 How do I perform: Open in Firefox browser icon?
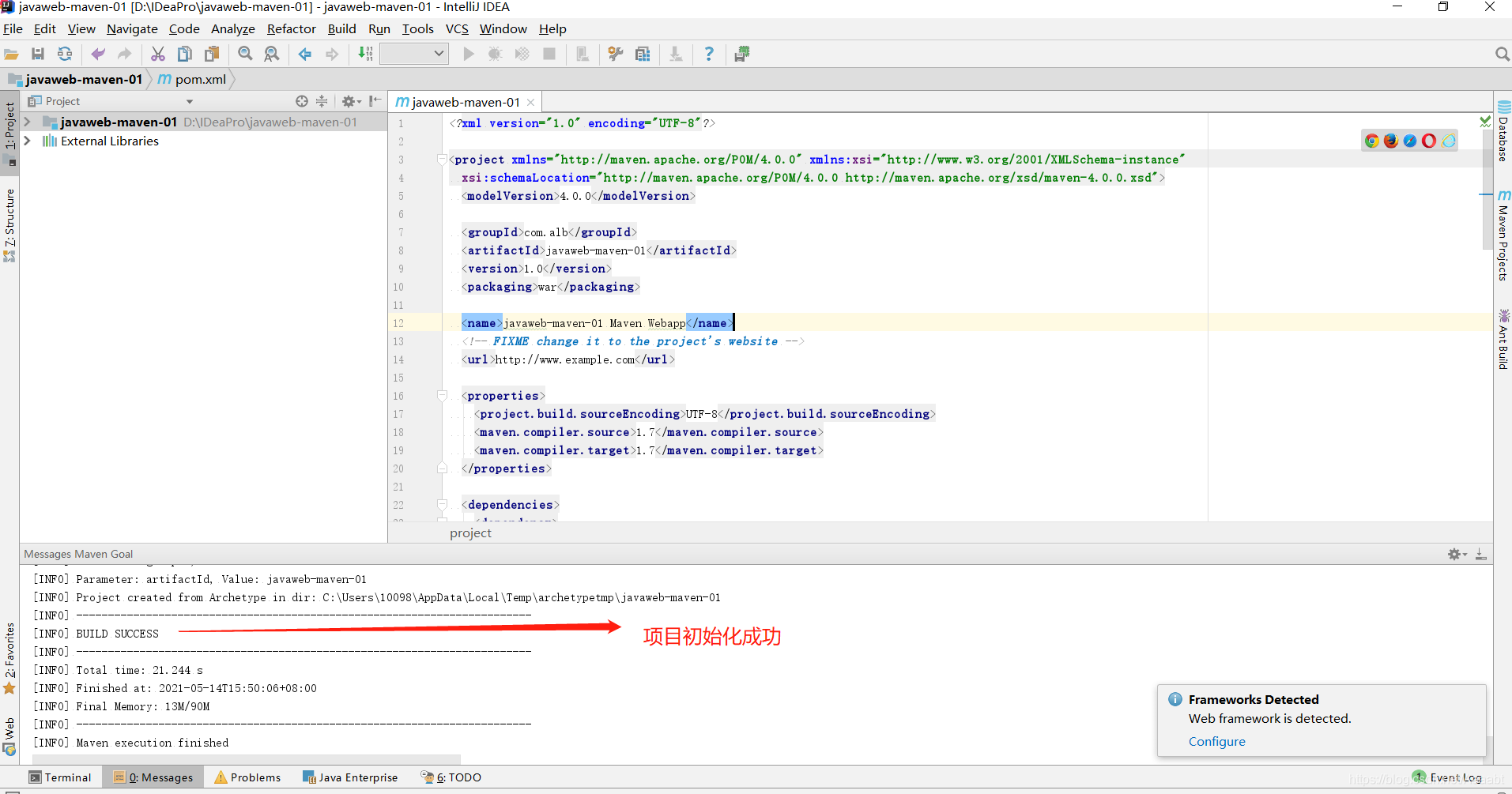tap(1390, 141)
